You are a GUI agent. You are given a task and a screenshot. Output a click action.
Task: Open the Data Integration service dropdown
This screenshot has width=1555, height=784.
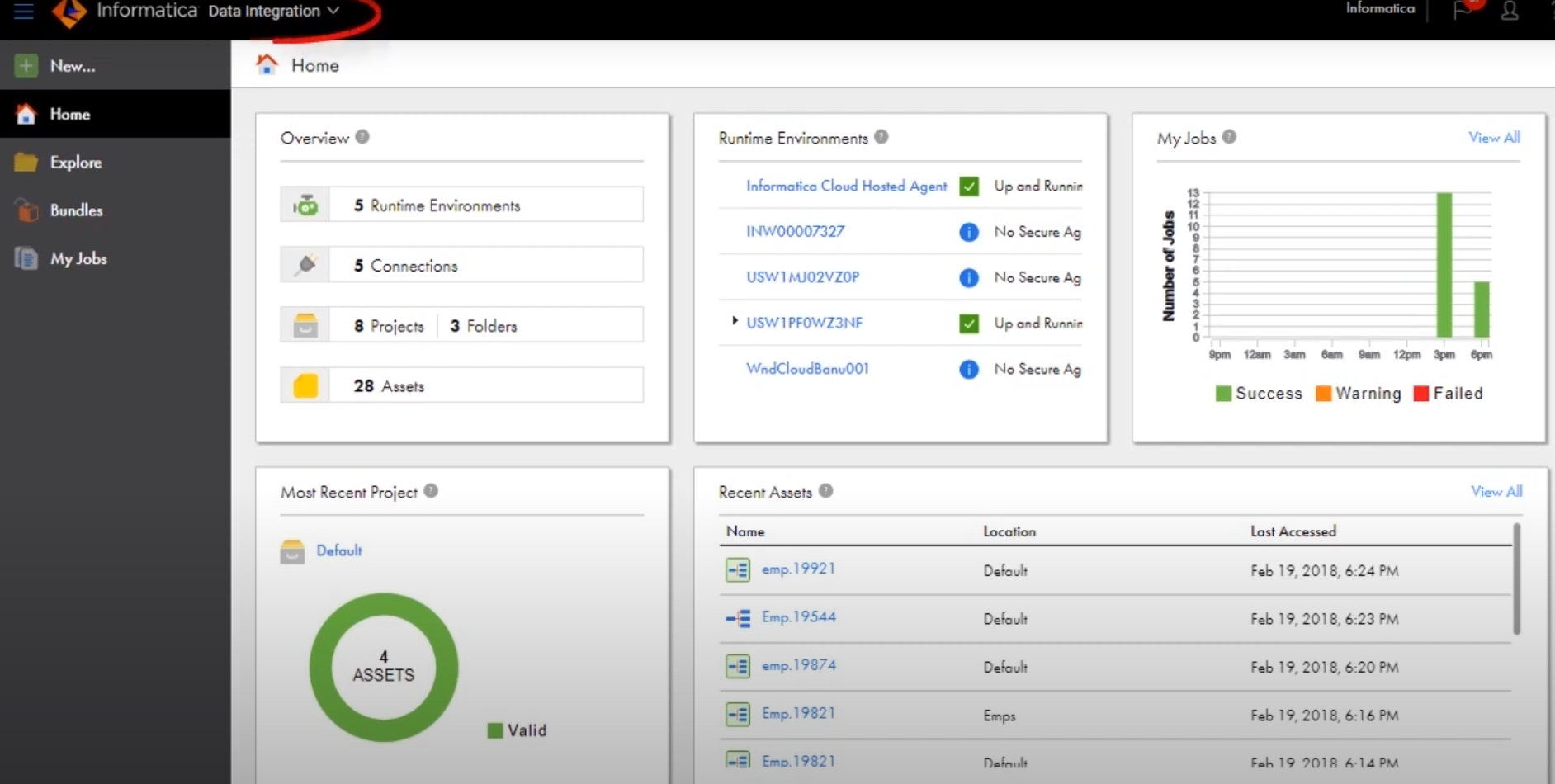click(333, 12)
